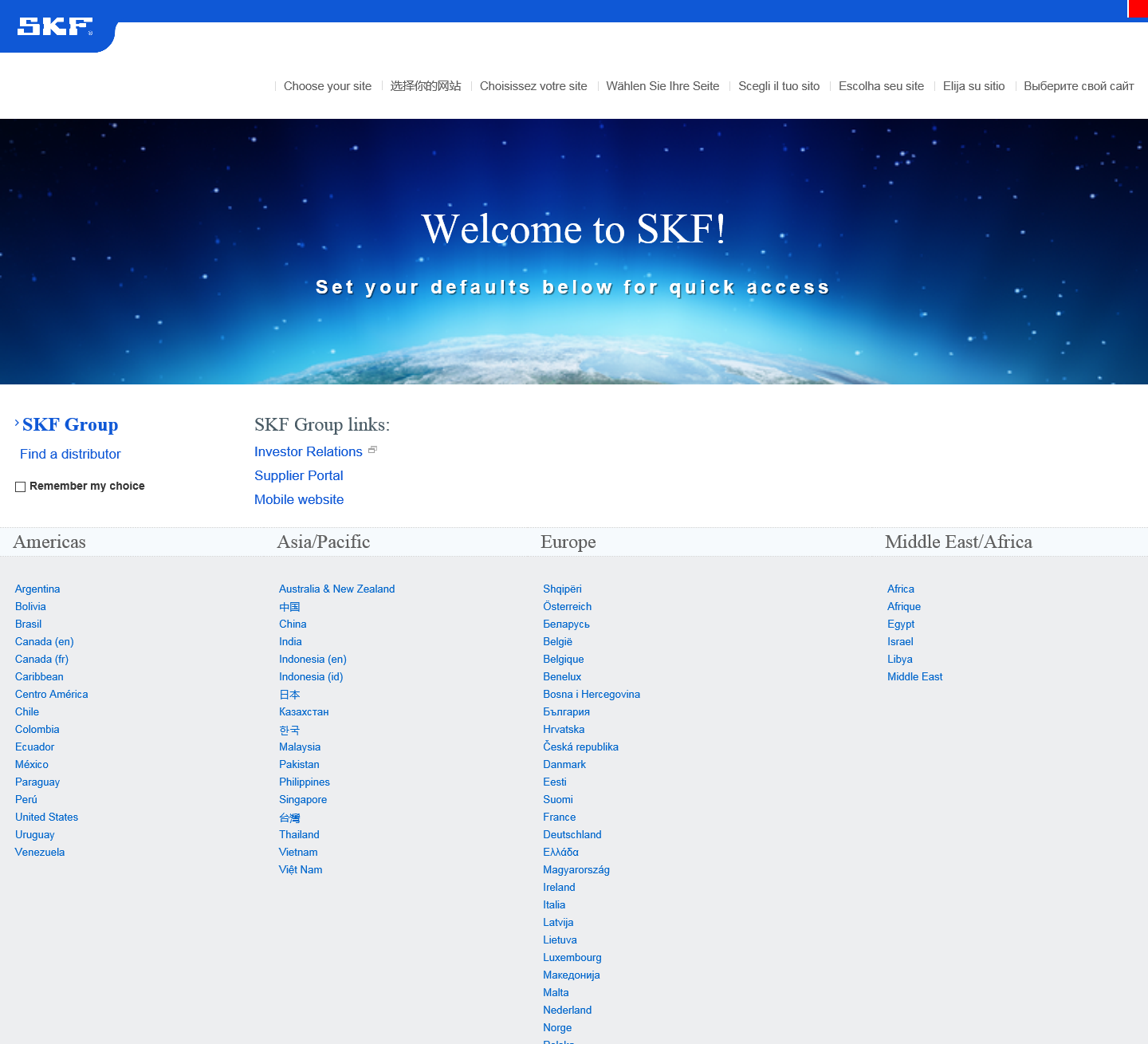Image resolution: width=1148 pixels, height=1044 pixels.
Task: Open the Việt Nam site
Action: [x=301, y=869]
